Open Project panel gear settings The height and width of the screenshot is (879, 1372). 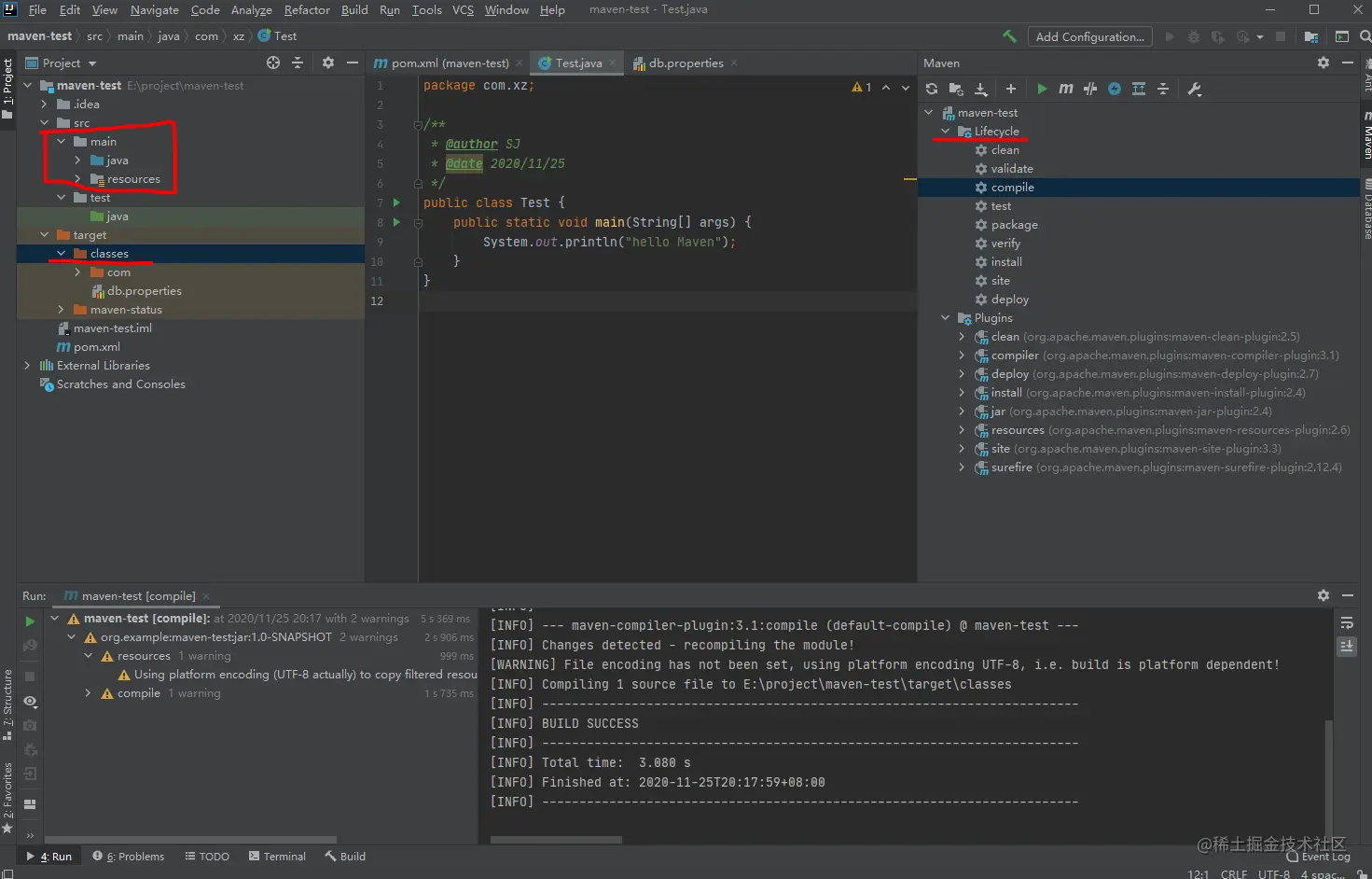click(328, 63)
